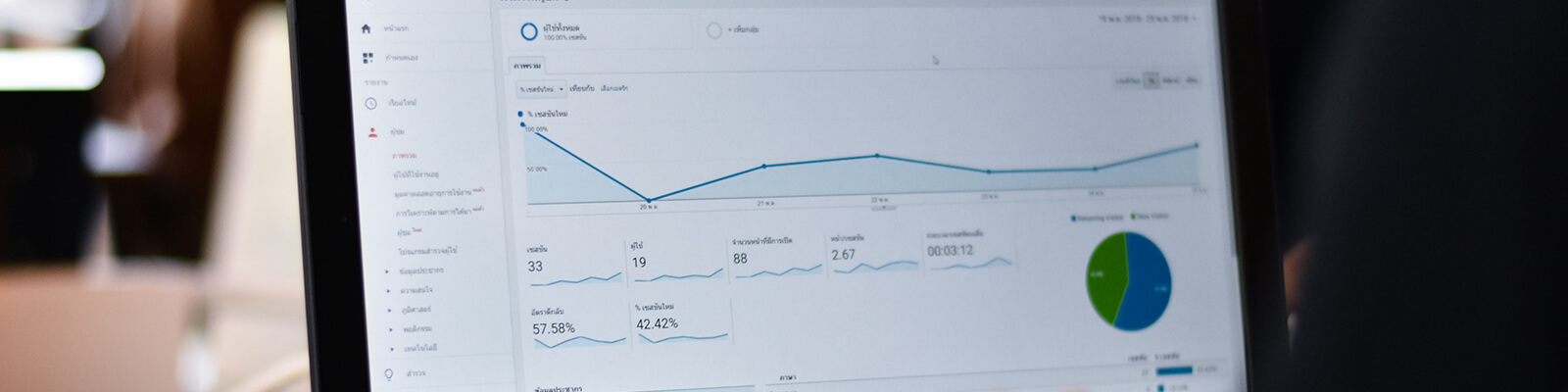Viewport: 1568px width, 392px height.
Task: Select the Overview tab above the chart
Action: tap(526, 66)
